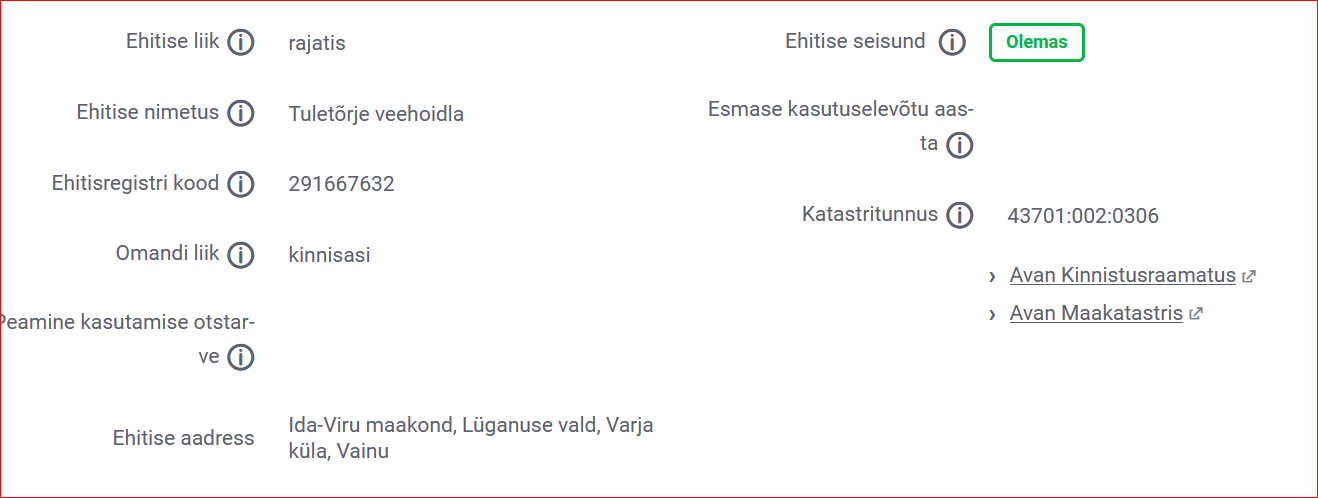Click info icon for Esmase kasutuselevõtu aasta
The image size is (1318, 498).
[x=959, y=145]
